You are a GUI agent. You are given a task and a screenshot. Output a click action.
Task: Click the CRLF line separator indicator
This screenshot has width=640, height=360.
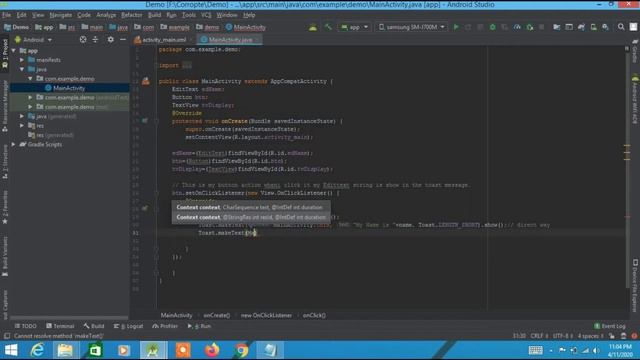tap(539, 336)
